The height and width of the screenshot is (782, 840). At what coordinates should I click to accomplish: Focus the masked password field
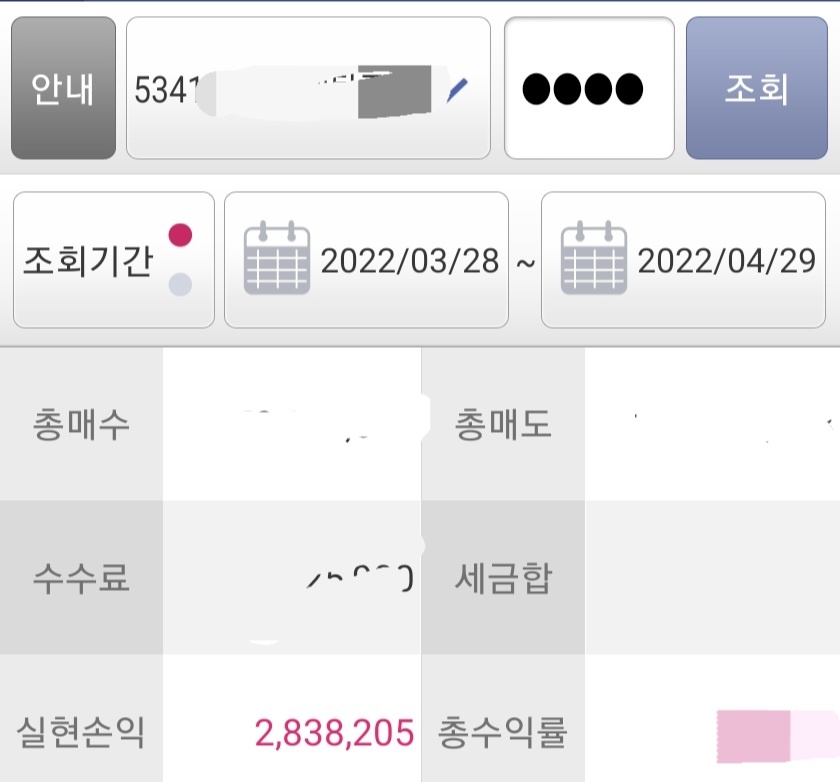pos(588,88)
